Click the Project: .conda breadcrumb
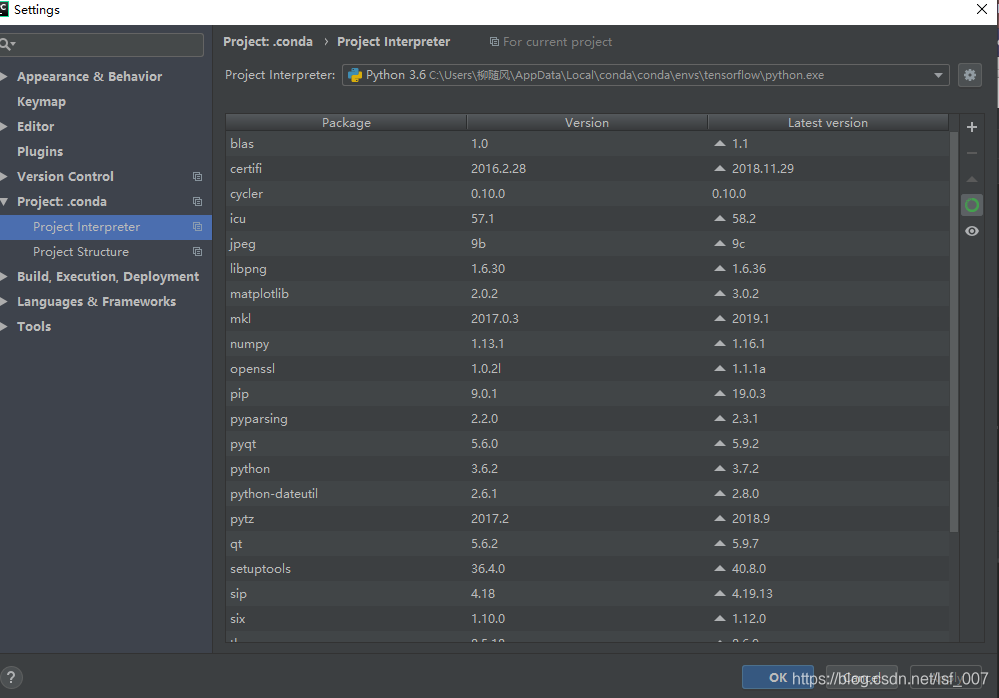 pyautogui.click(x=268, y=42)
